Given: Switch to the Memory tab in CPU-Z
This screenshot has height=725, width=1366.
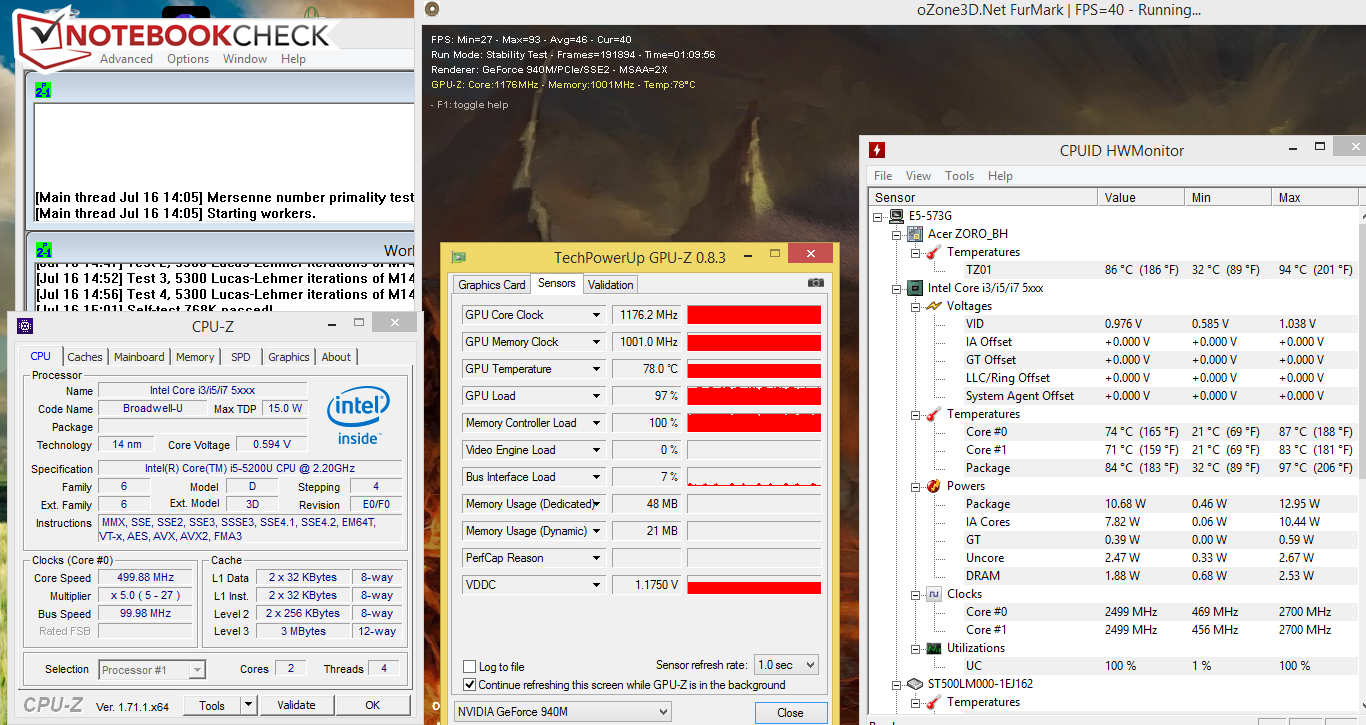Looking at the screenshot, I should (195, 357).
